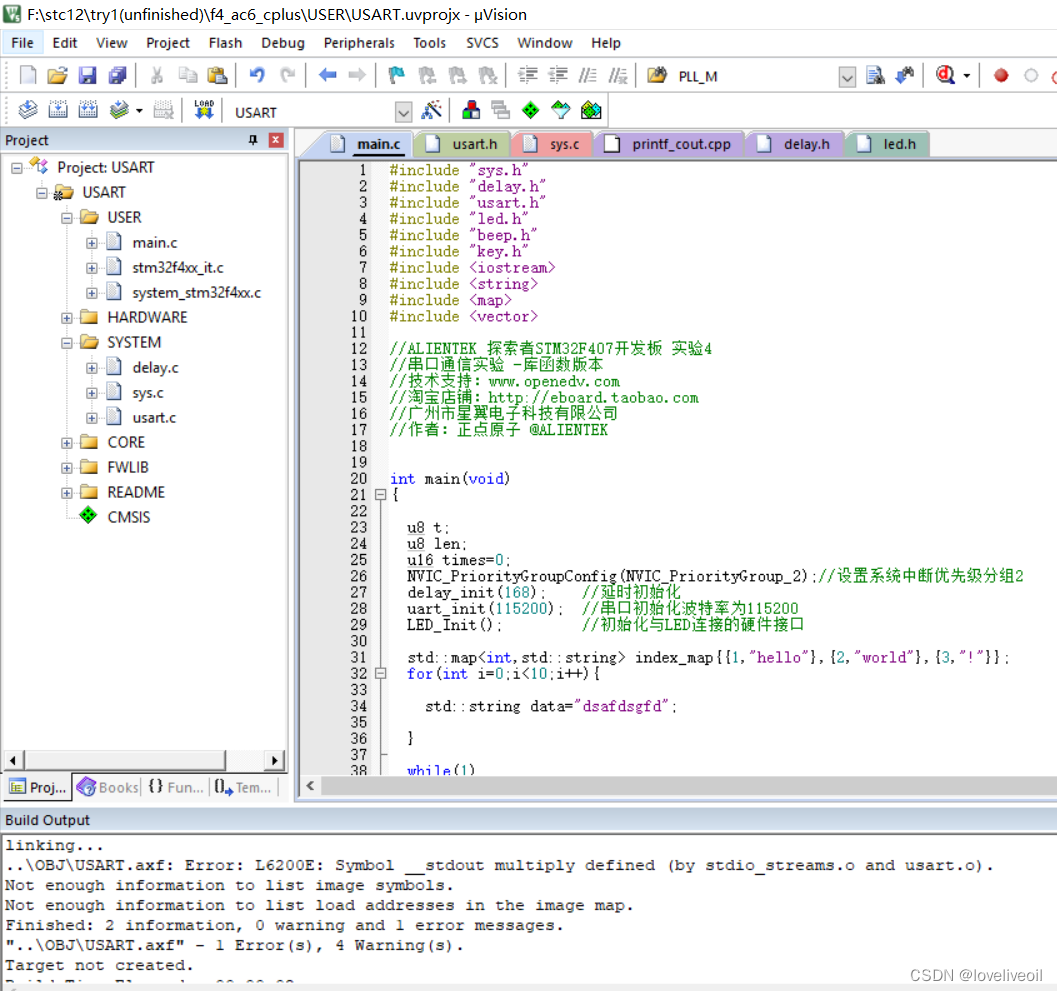Expand the README folder
Viewport: 1057px width, 991px height.
pyautogui.click(x=67, y=493)
